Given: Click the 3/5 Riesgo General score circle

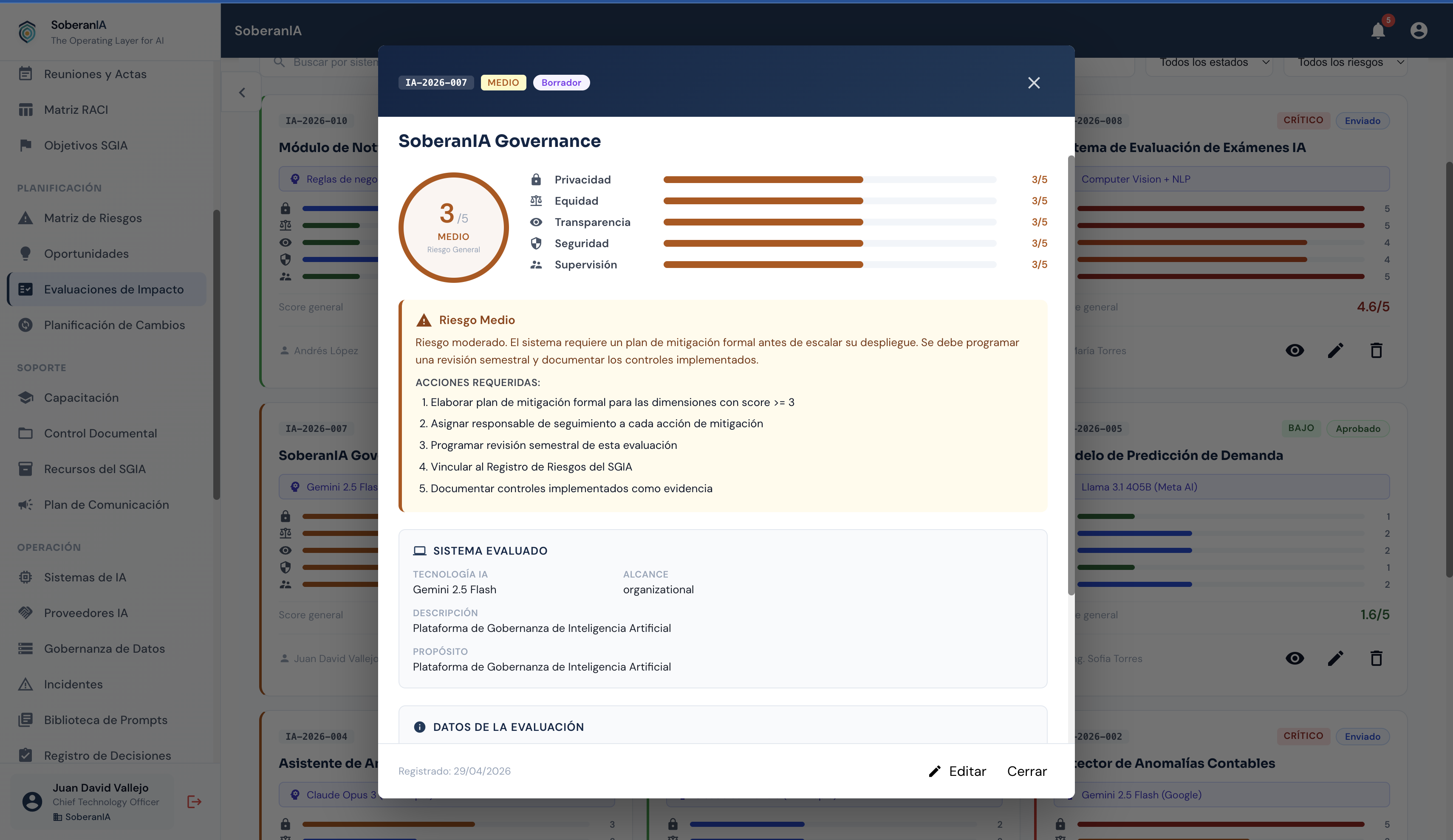Looking at the screenshot, I should tap(454, 228).
